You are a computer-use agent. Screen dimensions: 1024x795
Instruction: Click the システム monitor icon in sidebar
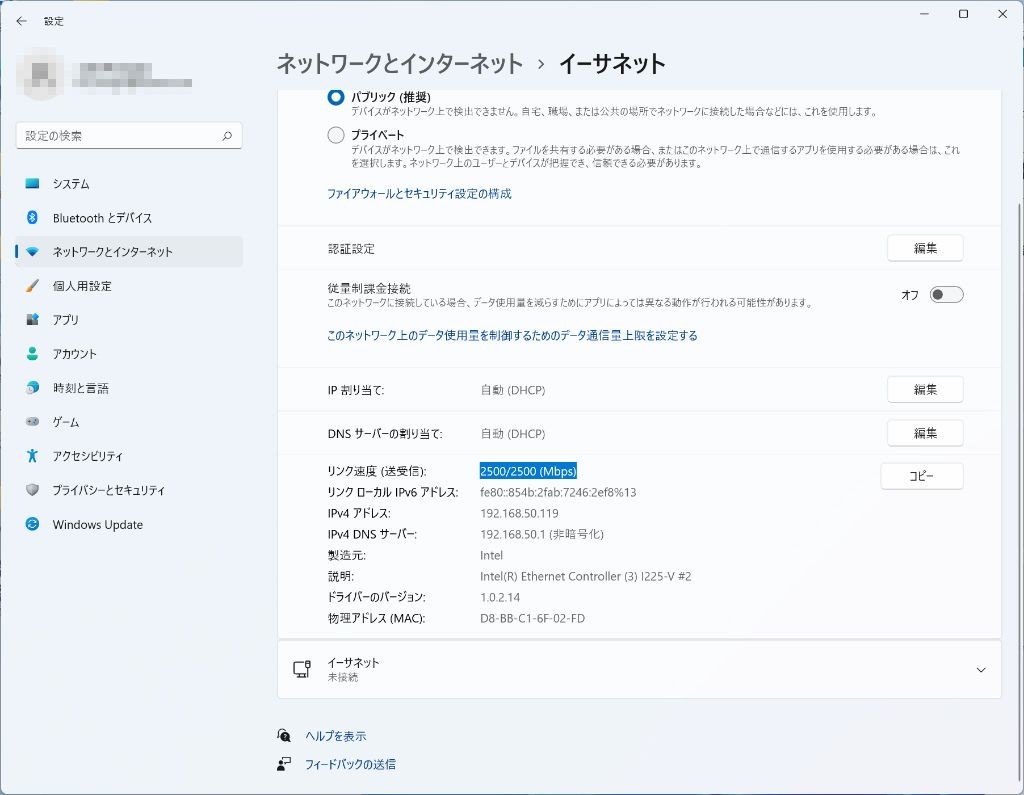pyautogui.click(x=32, y=184)
